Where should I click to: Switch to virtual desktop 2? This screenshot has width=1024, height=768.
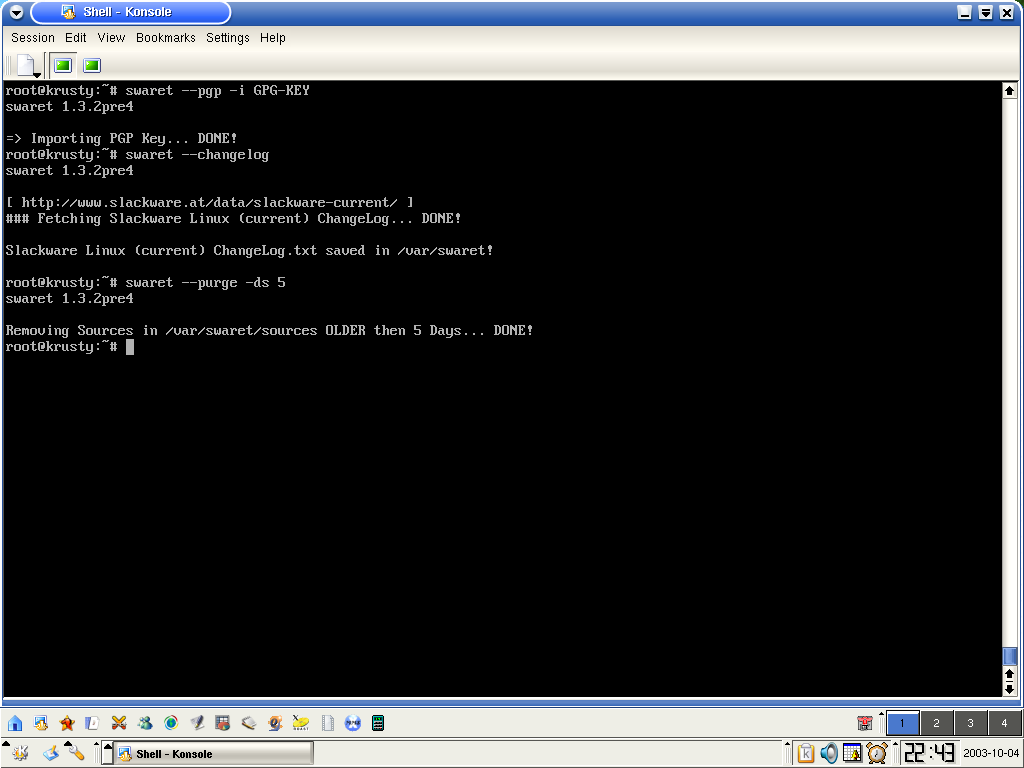point(936,723)
